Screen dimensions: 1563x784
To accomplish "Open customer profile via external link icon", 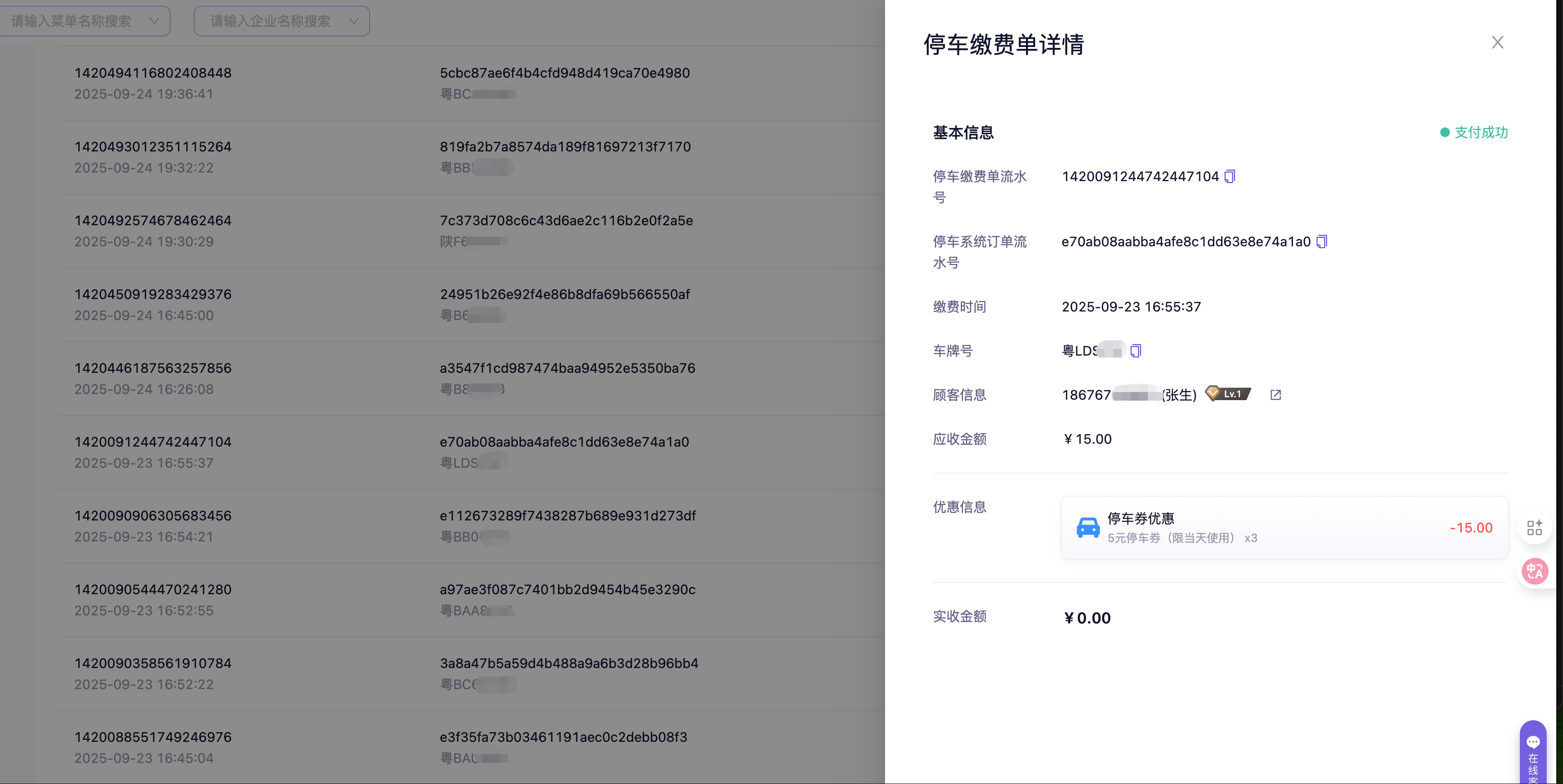I will click(x=1275, y=395).
